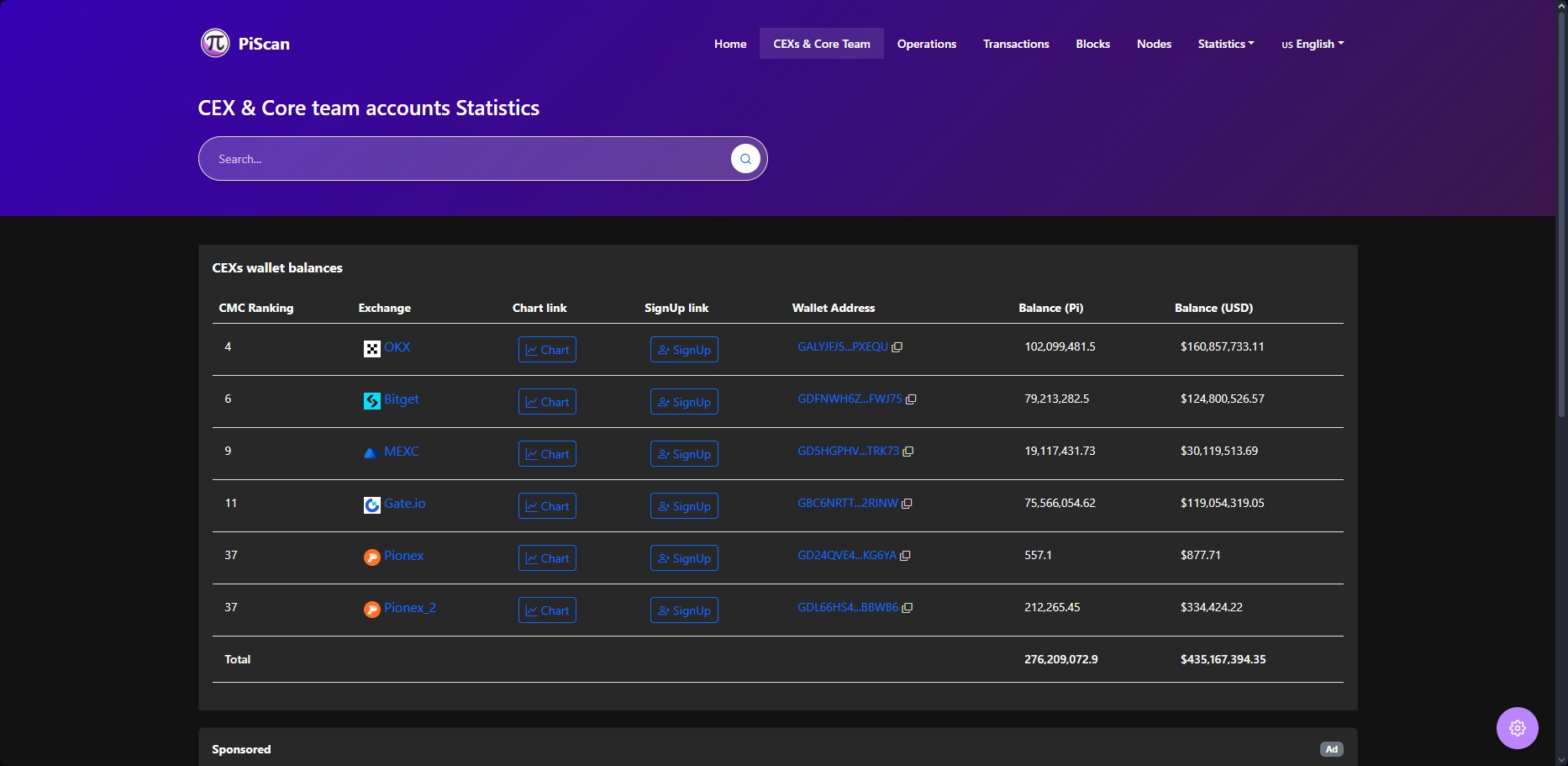Go to the Home page
Screen dimensions: 1568x766
[730, 44]
